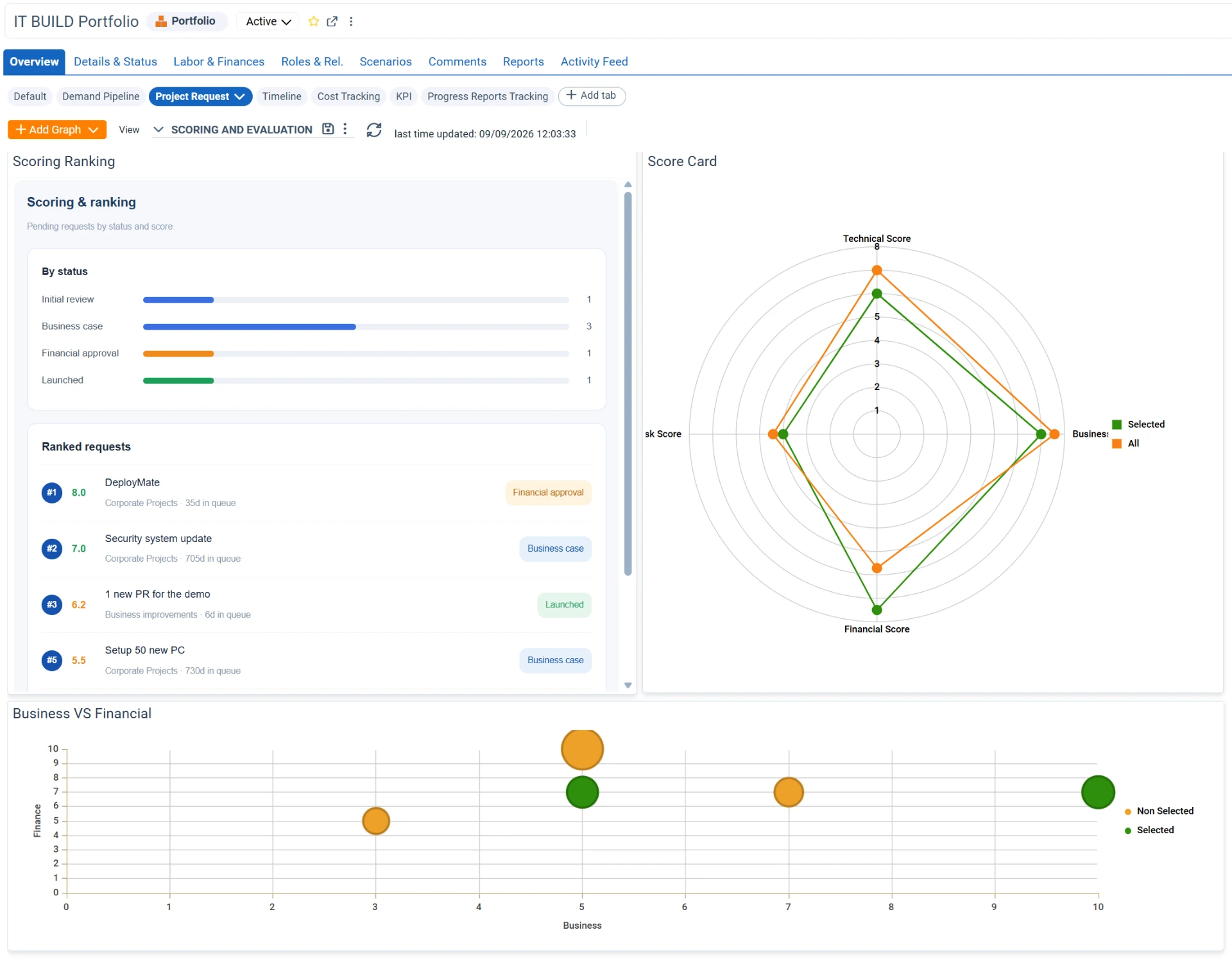Open the Labor & Finances tab
Image resolution: width=1232 pixels, height=964 pixels.
pos(219,62)
